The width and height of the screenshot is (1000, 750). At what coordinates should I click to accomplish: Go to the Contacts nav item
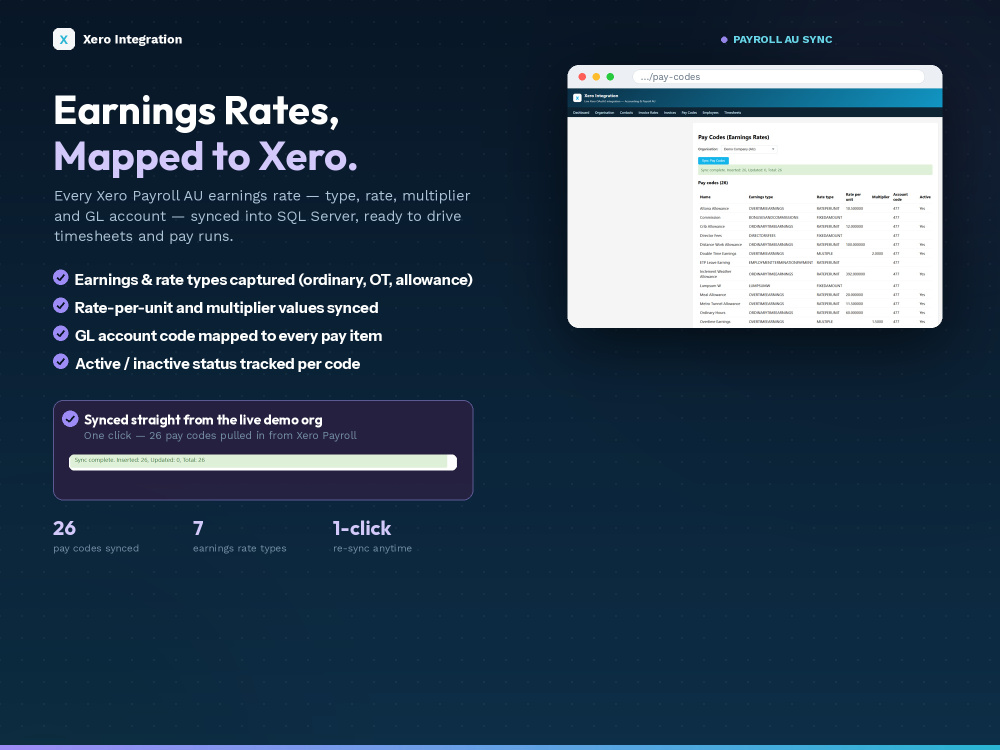[x=626, y=112]
